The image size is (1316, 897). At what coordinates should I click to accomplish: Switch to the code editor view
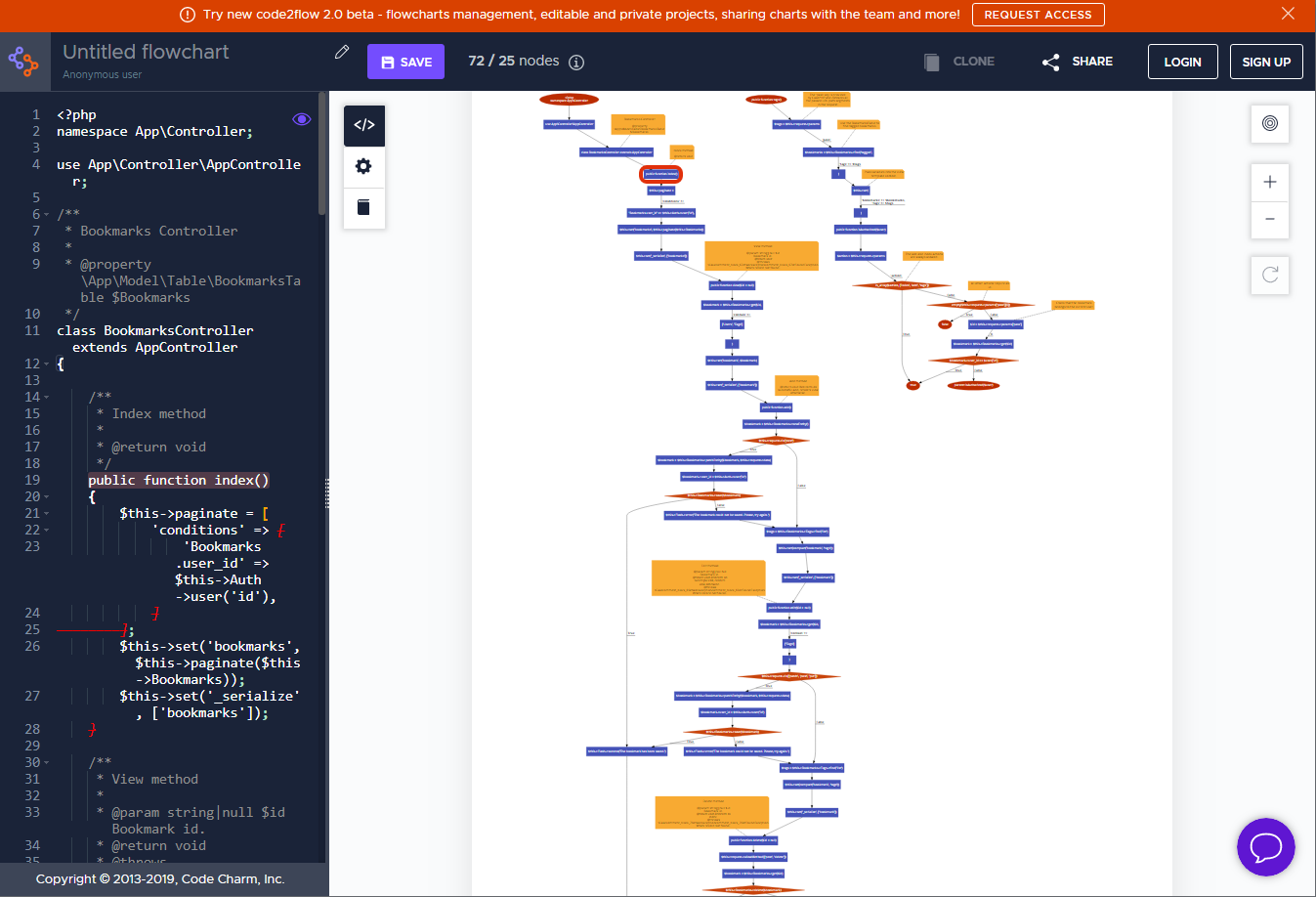click(363, 124)
